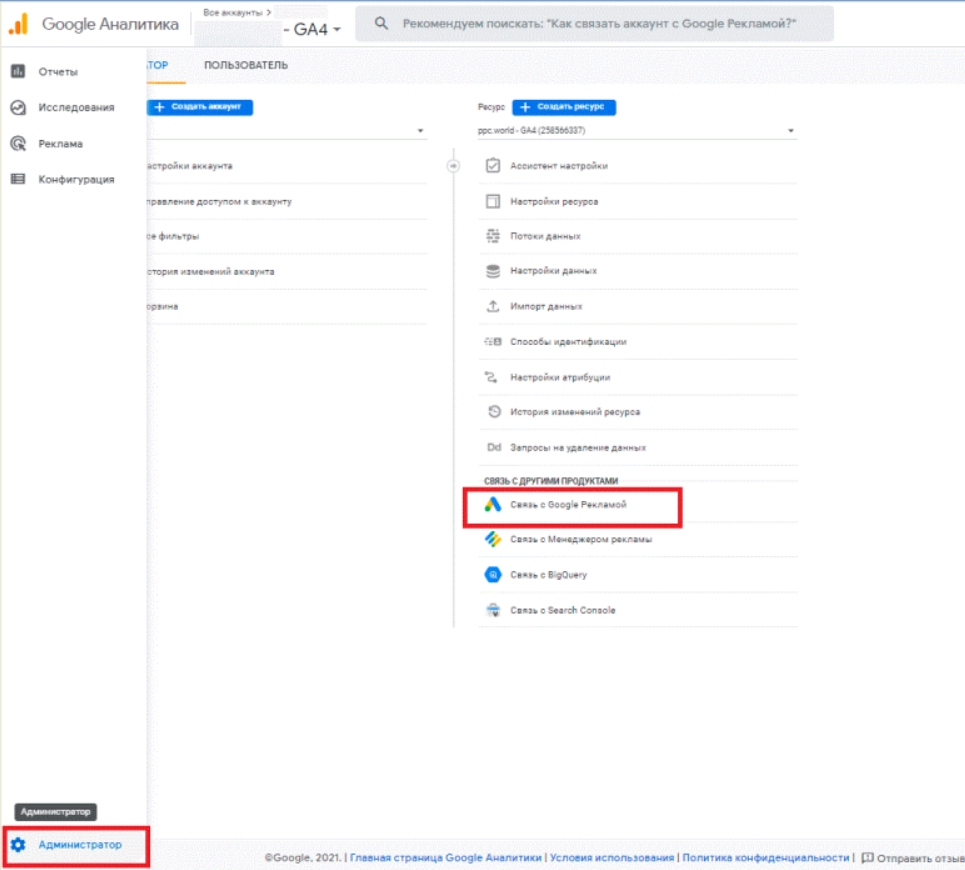Switch to the ПОЛЬЗОВАТЕЛЬ tab

pos(246,66)
